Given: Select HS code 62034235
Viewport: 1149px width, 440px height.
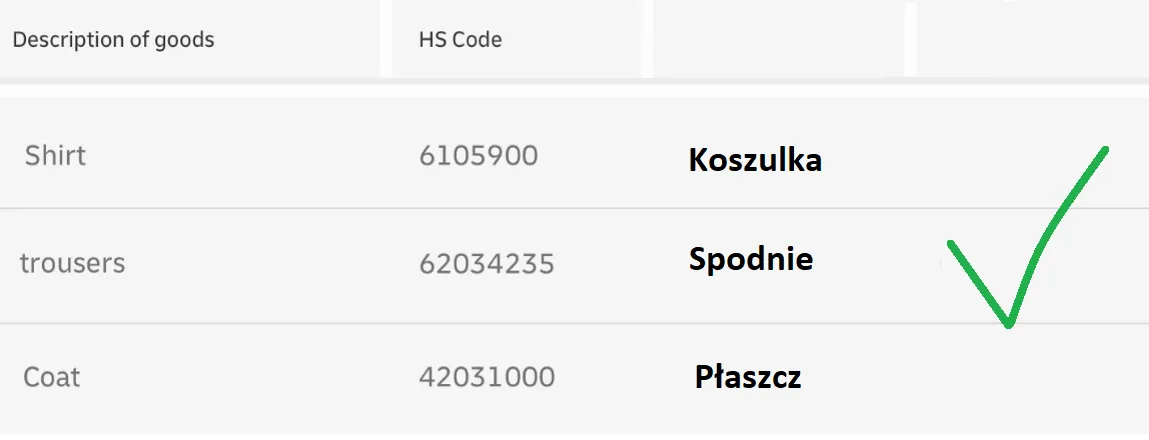Looking at the screenshot, I should (x=486, y=265).
